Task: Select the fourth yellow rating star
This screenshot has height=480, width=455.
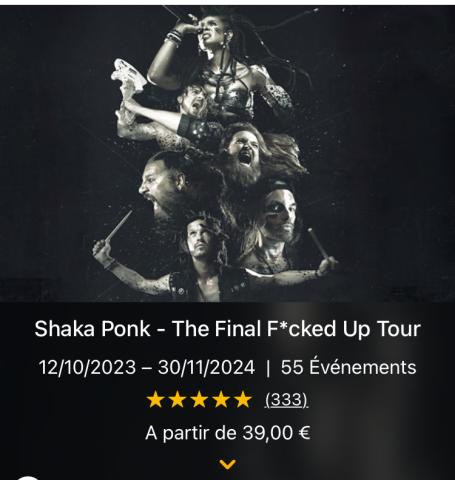Action: 221,400
